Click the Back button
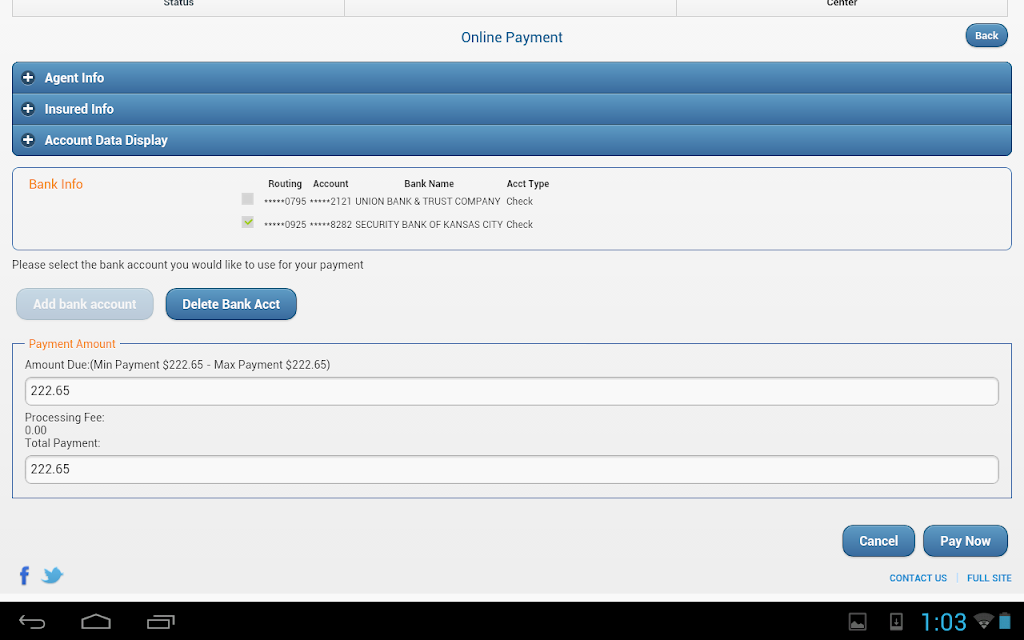 986,35
